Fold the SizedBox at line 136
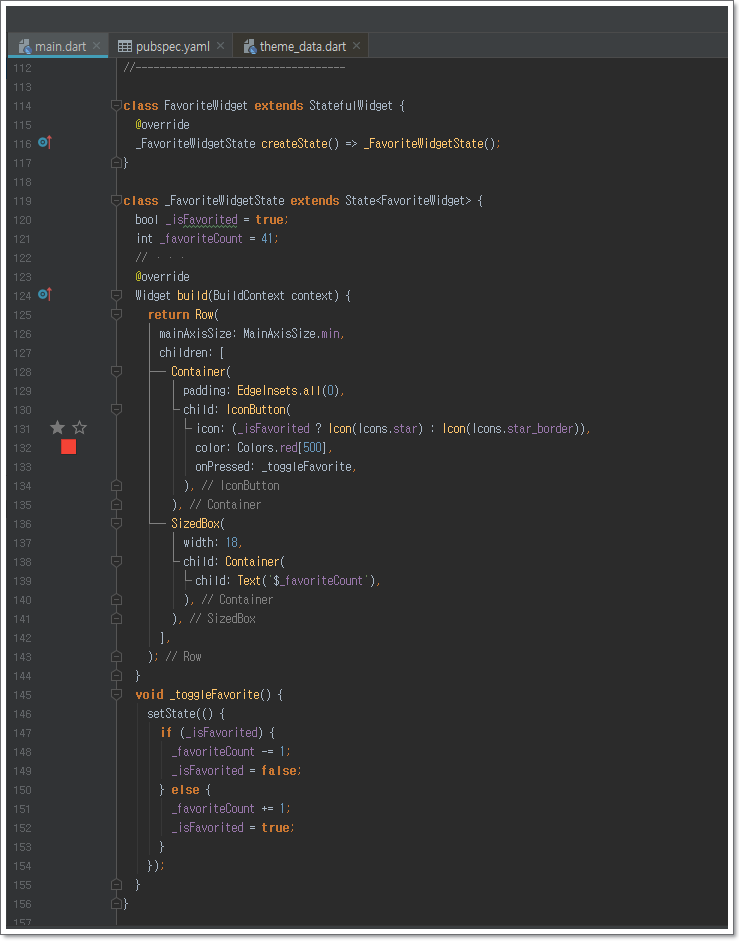Viewport: 740px width, 941px height. click(x=116, y=523)
